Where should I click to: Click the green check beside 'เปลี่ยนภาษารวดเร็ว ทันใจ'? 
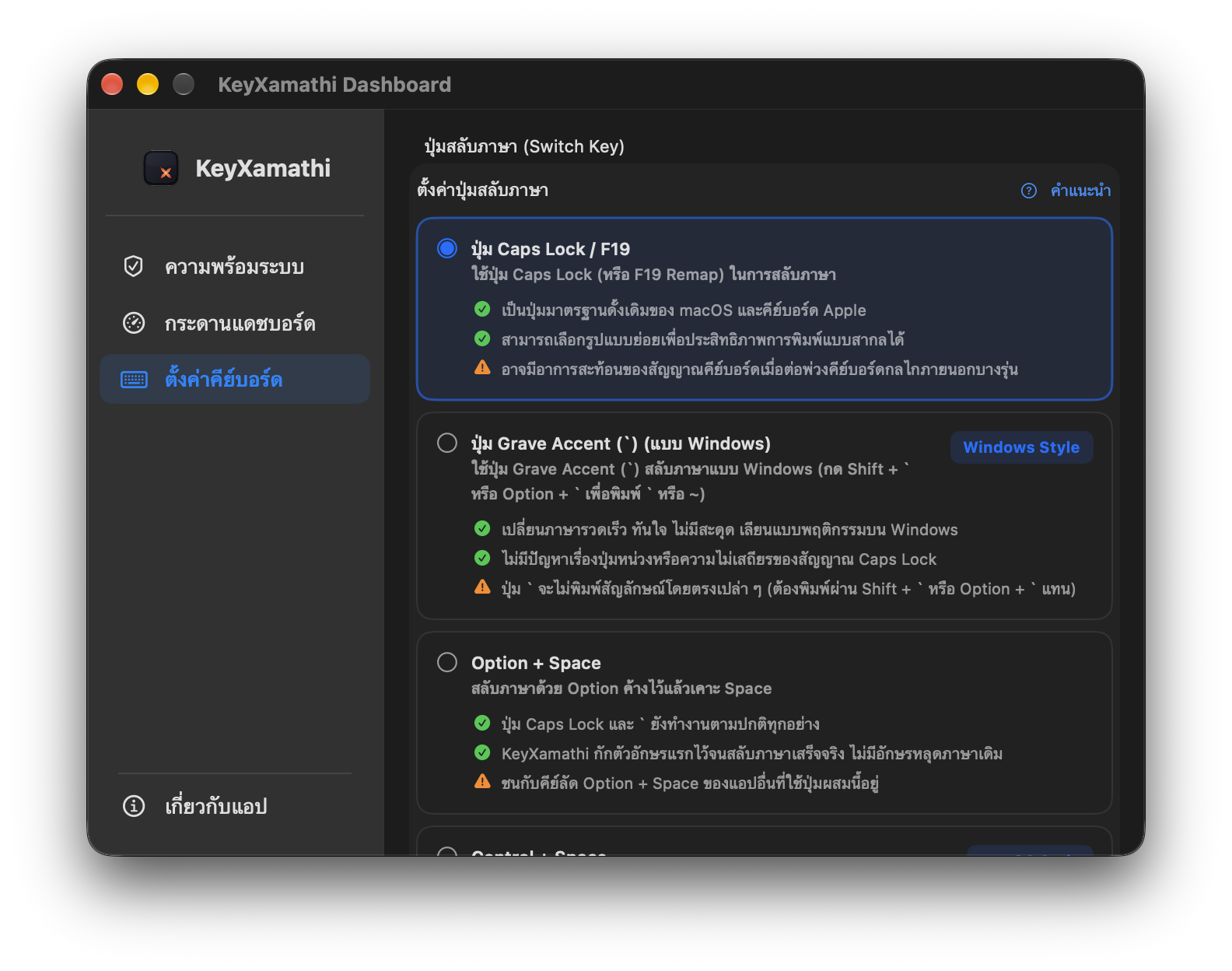tap(482, 529)
